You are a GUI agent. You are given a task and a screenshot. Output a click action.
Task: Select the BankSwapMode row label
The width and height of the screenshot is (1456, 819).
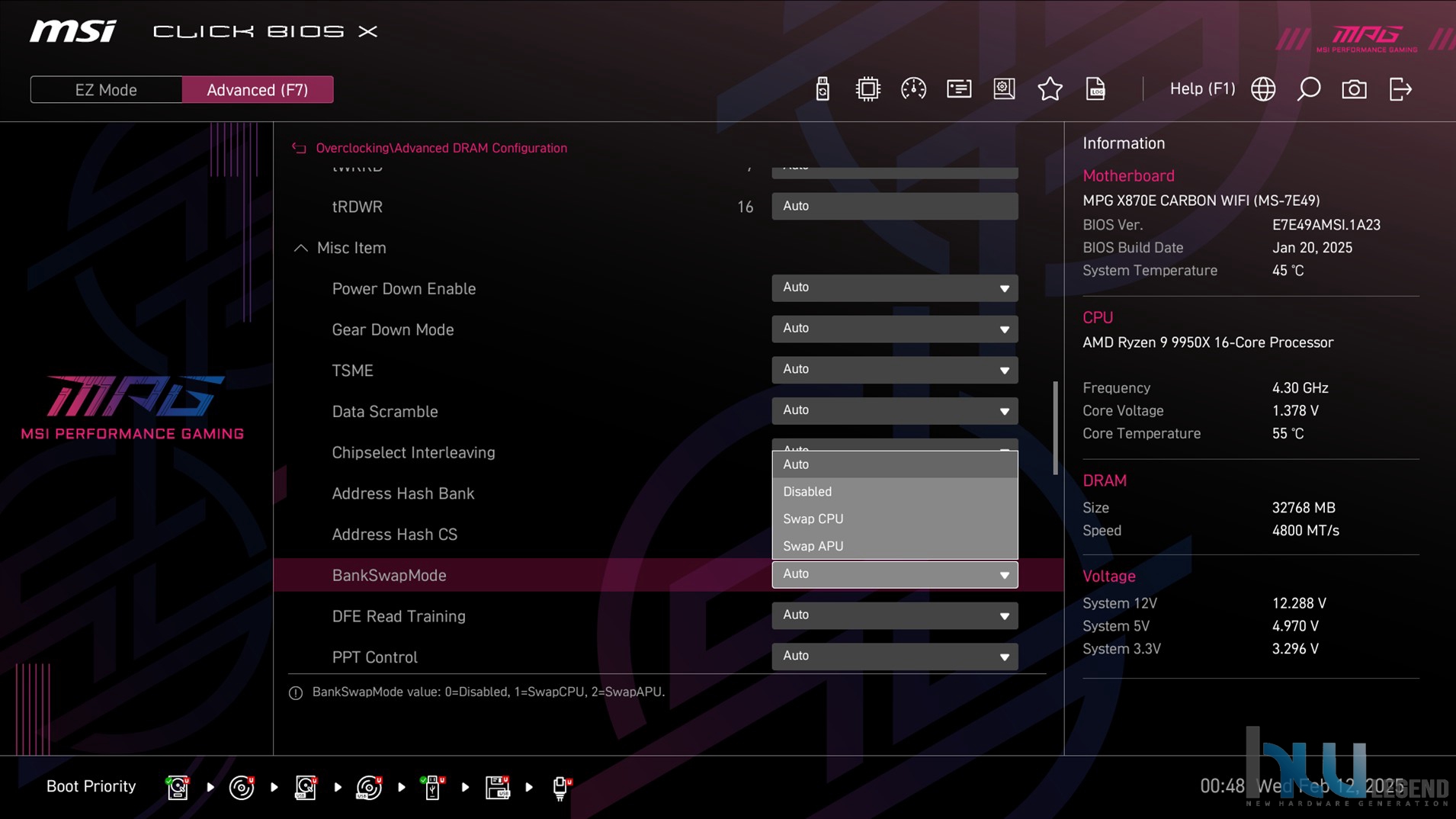pos(389,575)
